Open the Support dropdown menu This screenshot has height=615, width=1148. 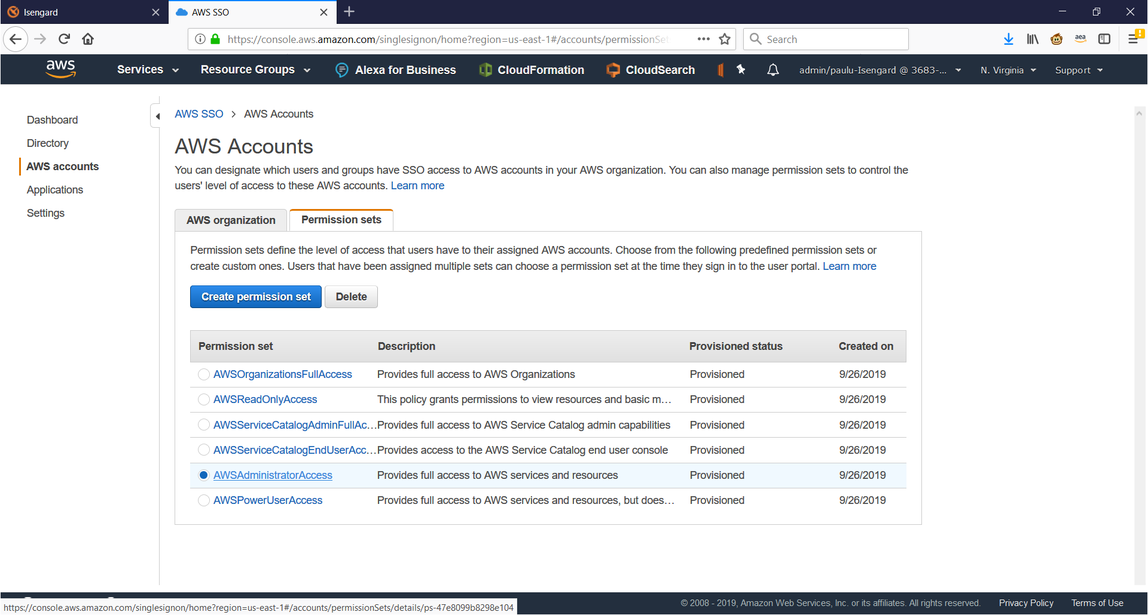point(1078,70)
